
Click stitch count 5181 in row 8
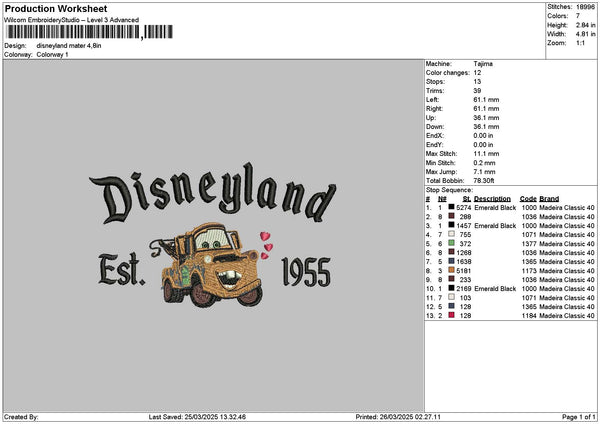(x=463, y=271)
